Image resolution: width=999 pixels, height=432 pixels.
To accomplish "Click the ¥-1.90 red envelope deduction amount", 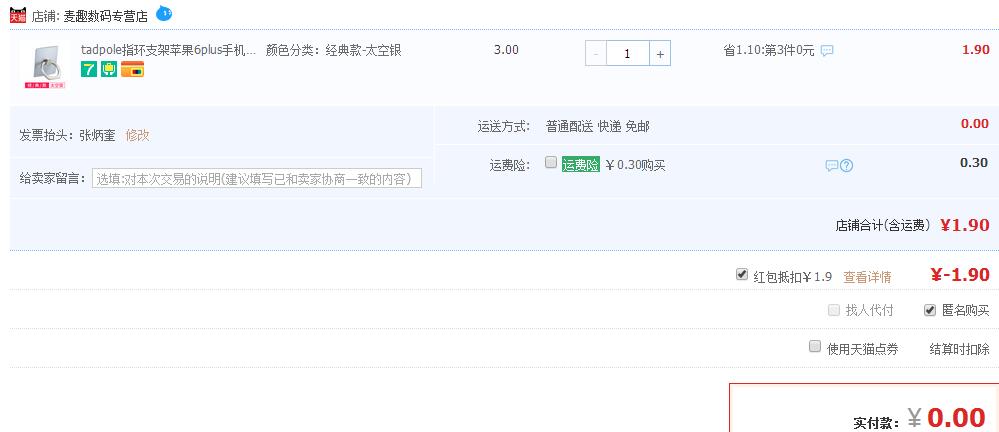I will click(x=959, y=275).
